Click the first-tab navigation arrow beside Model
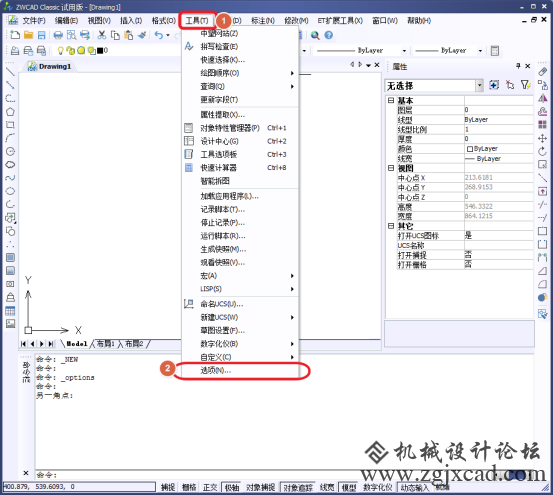Screen dimensions: 553x495 [x=24, y=344]
